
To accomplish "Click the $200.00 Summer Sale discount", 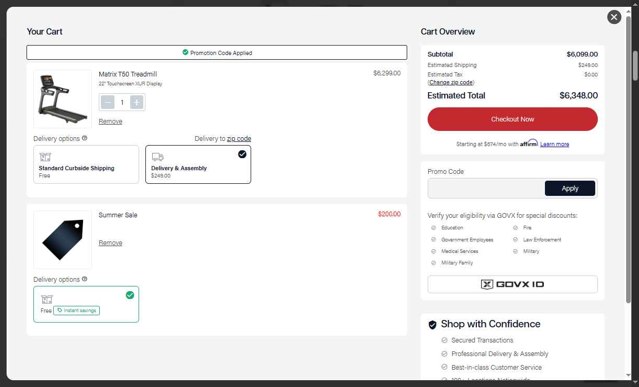I will pyautogui.click(x=389, y=214).
